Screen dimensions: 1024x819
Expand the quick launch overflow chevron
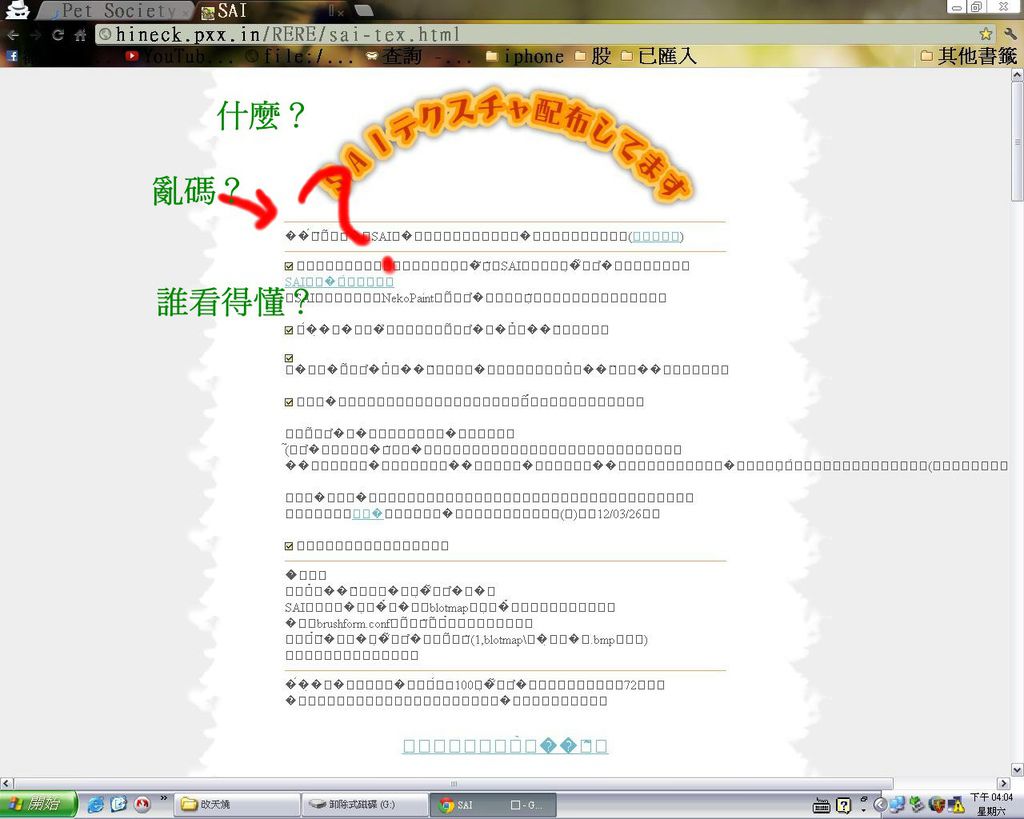pos(163,798)
